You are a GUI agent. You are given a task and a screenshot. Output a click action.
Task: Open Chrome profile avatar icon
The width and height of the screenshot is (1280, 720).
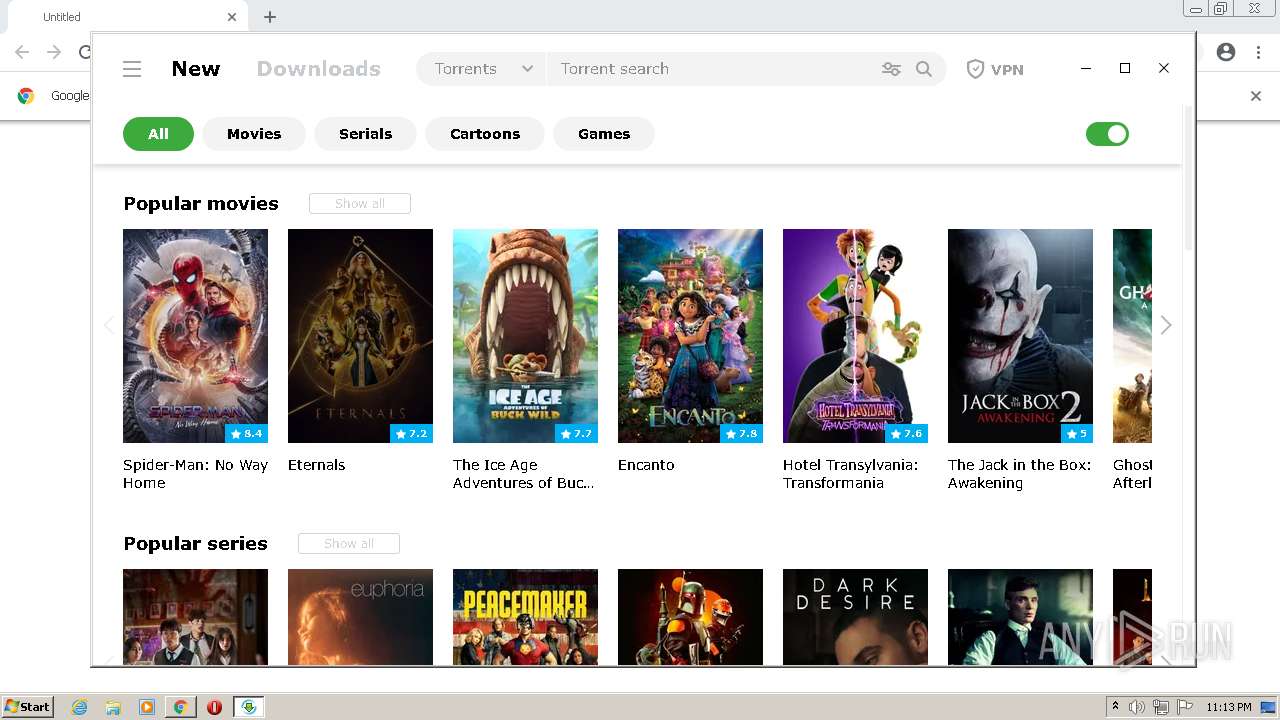1226,52
